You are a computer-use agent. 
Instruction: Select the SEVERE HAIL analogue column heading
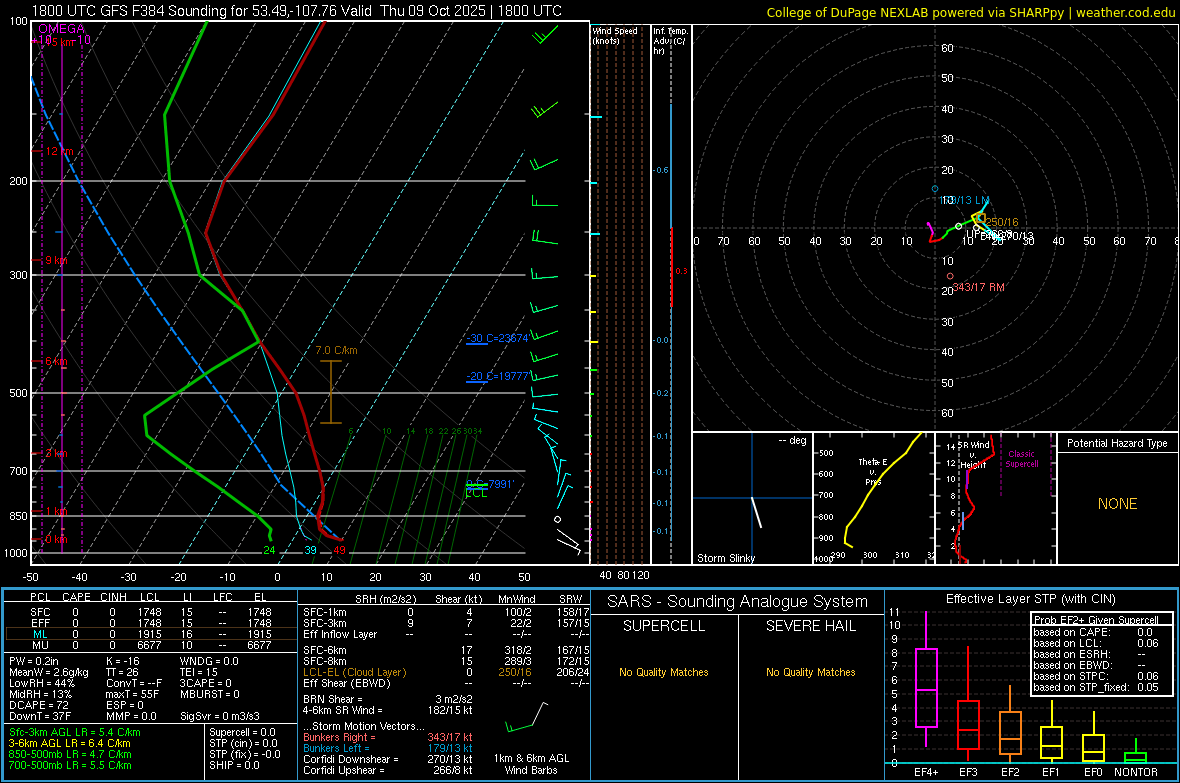pyautogui.click(x=810, y=626)
